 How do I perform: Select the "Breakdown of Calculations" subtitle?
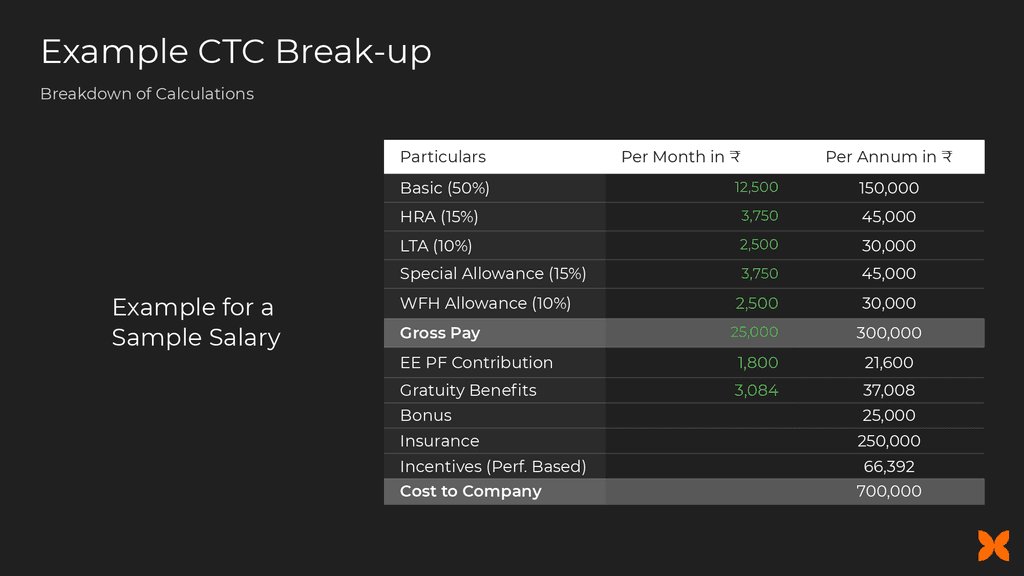(147, 94)
